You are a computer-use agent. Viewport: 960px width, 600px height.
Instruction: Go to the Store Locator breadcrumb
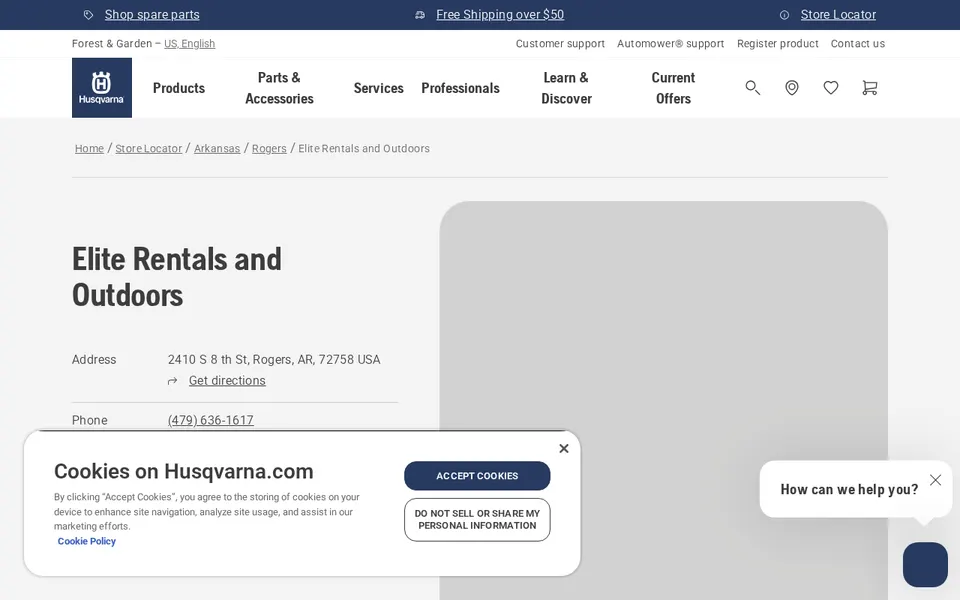pos(149,148)
